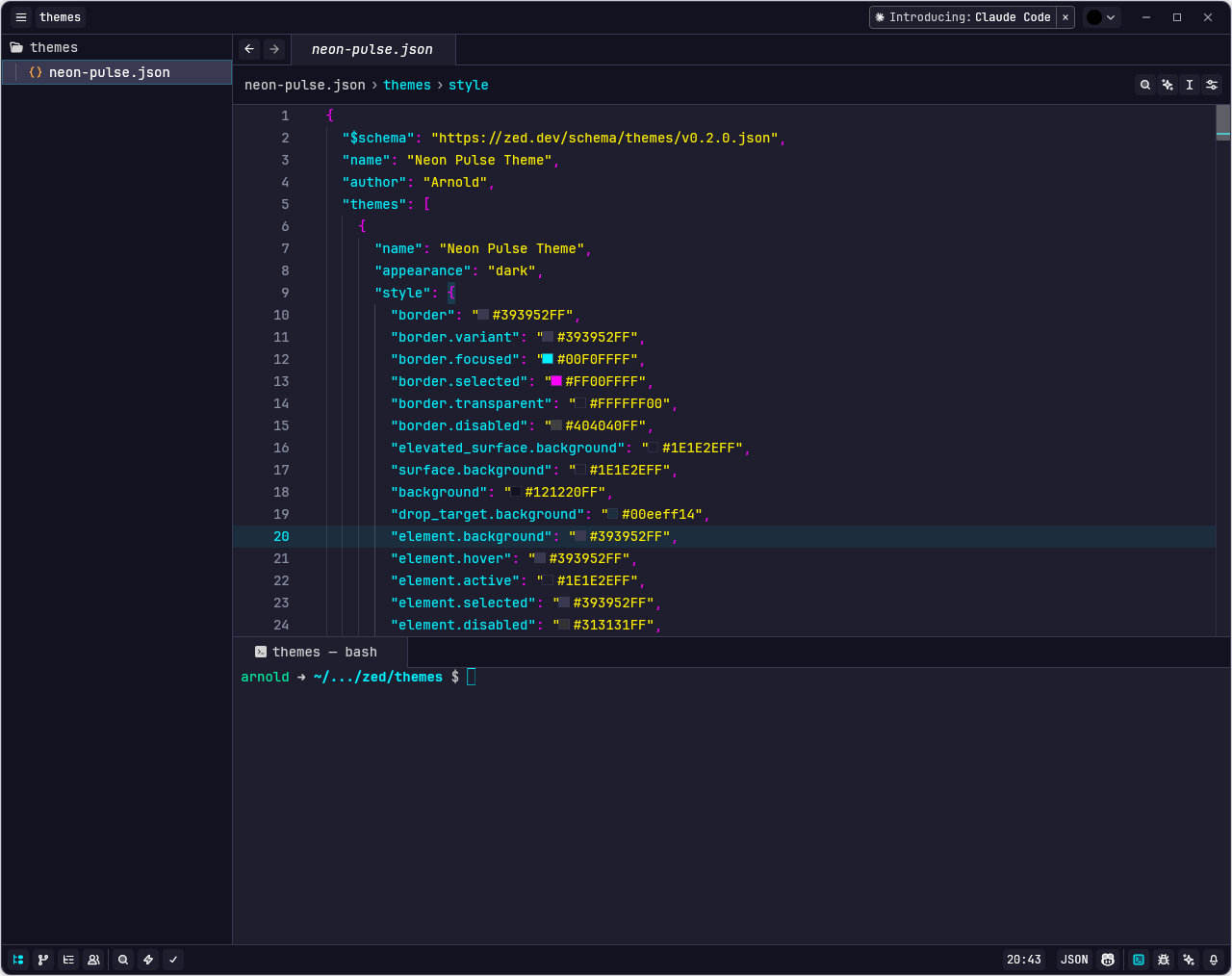Viewport: 1232px width, 976px height.
Task: Click the opening brace on line 6
Action: [362, 226]
